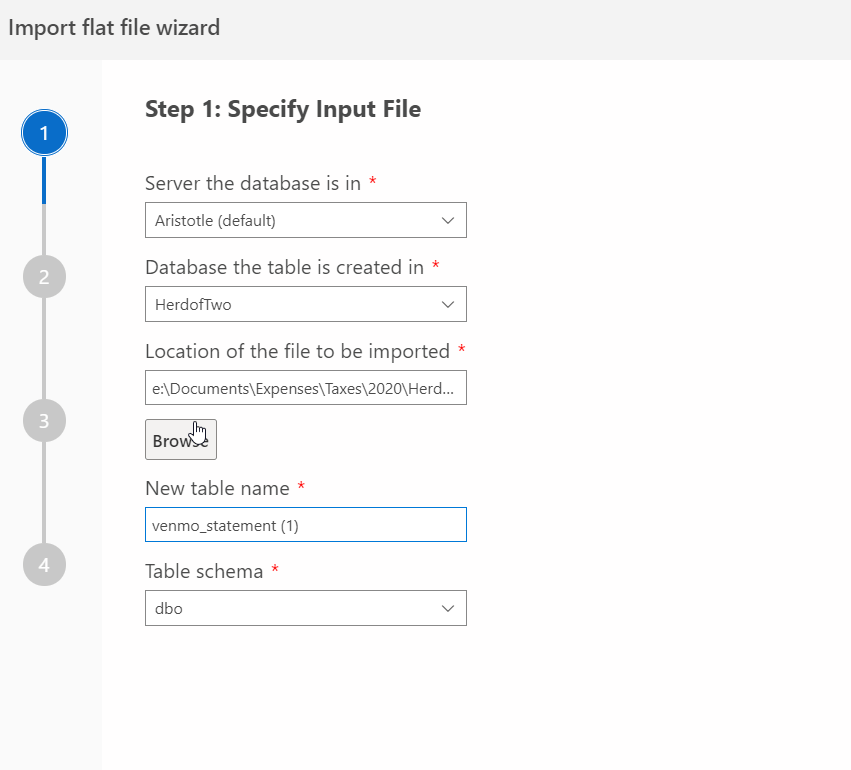Click chevron arrow on dbo schema box
The image size is (851, 770).
(x=447, y=608)
